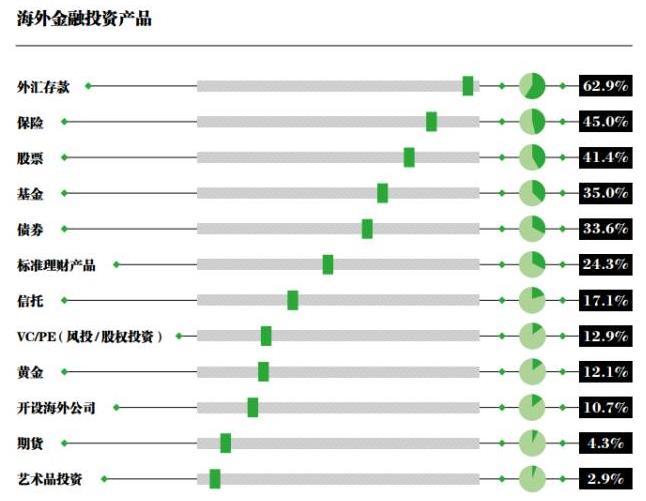Screen dimensions: 646x501
Task: Click the green diamond marker beside 外汇存款 label
Action: pyautogui.click(x=88, y=86)
